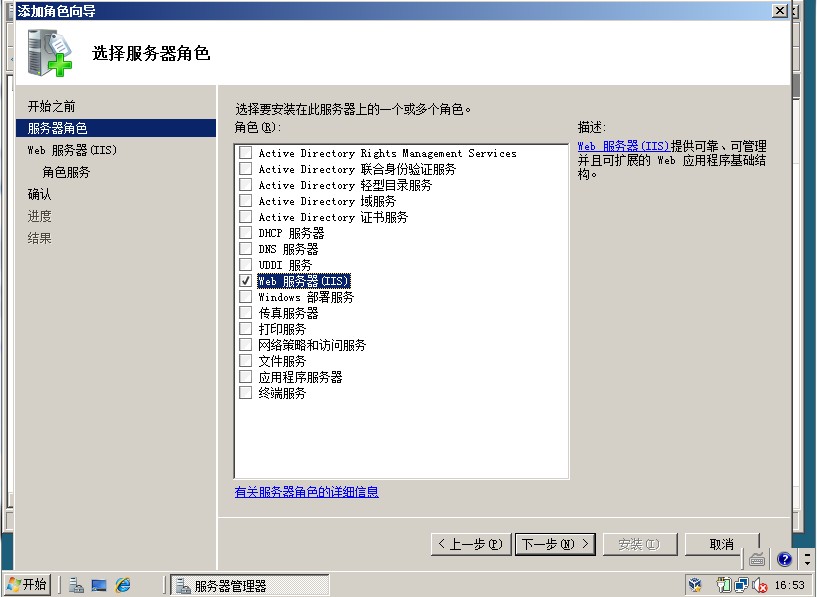This screenshot has height=597, width=817.
Task: Select 服务器角色 step in sidebar
Action: pos(116,128)
